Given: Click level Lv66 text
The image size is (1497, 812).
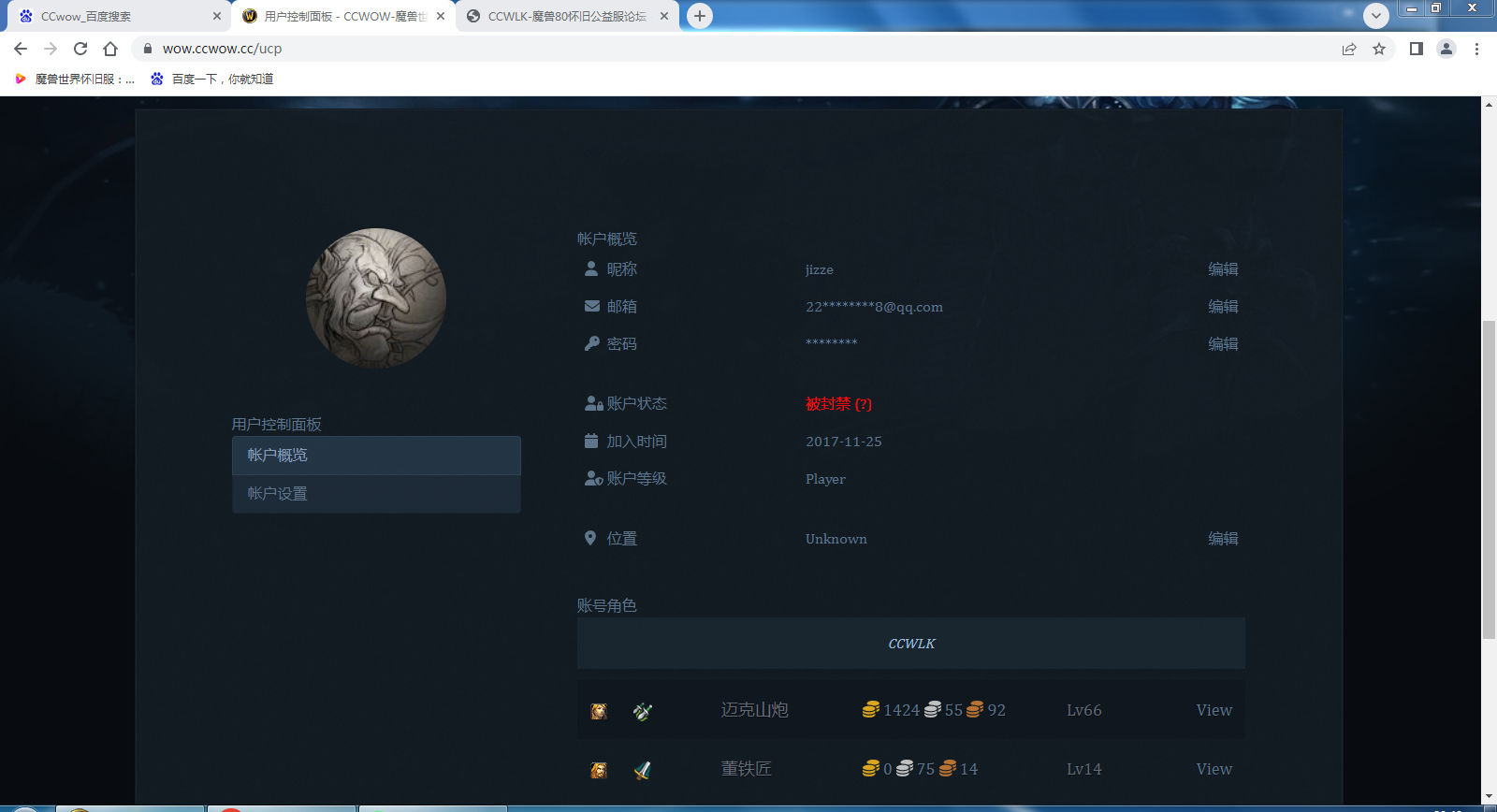Looking at the screenshot, I should (1083, 710).
